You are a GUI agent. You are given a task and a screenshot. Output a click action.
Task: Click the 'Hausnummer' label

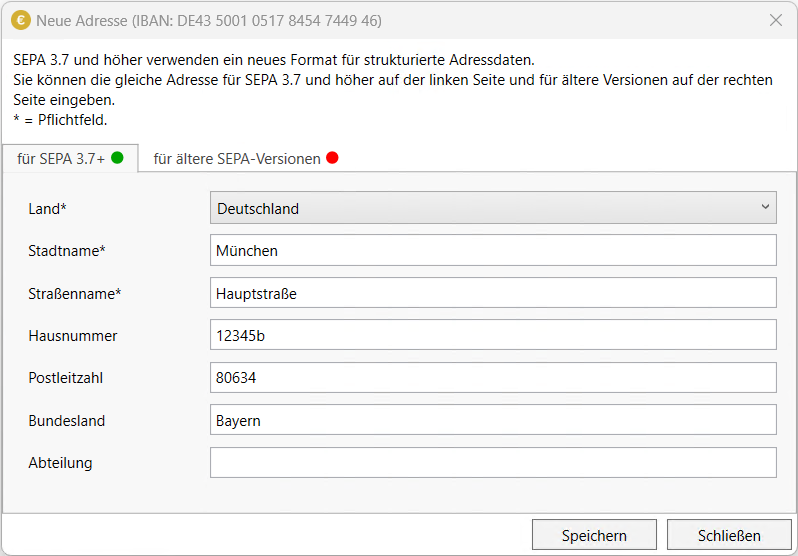pos(73,336)
